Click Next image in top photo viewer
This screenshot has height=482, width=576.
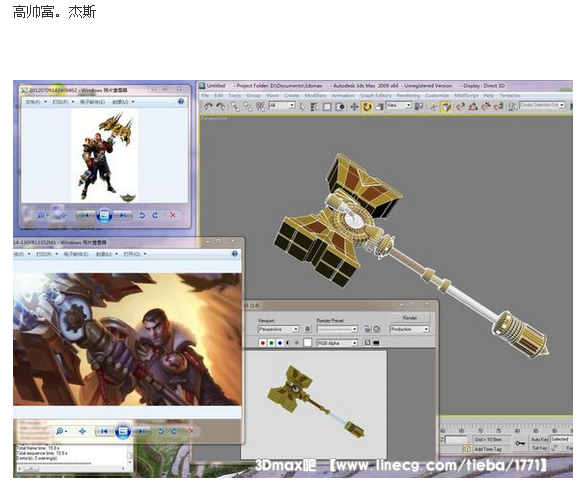pyautogui.click(x=123, y=215)
